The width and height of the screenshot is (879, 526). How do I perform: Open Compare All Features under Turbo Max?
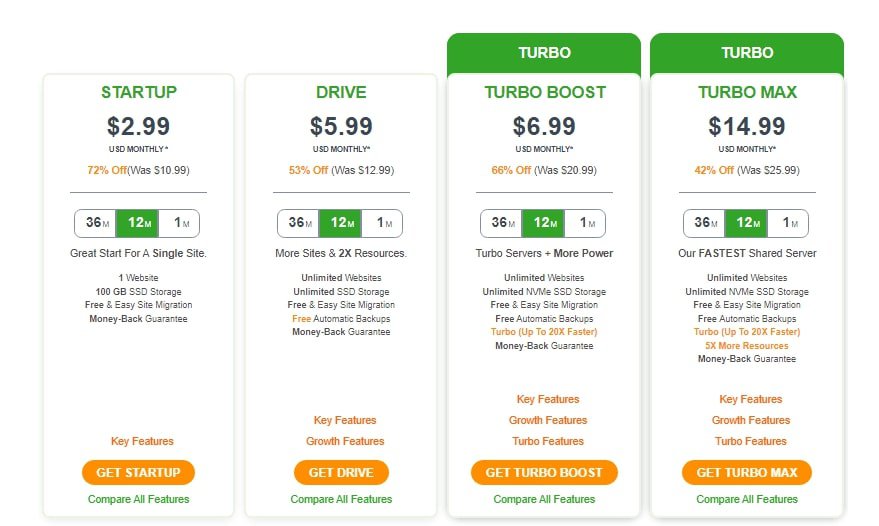[747, 499]
